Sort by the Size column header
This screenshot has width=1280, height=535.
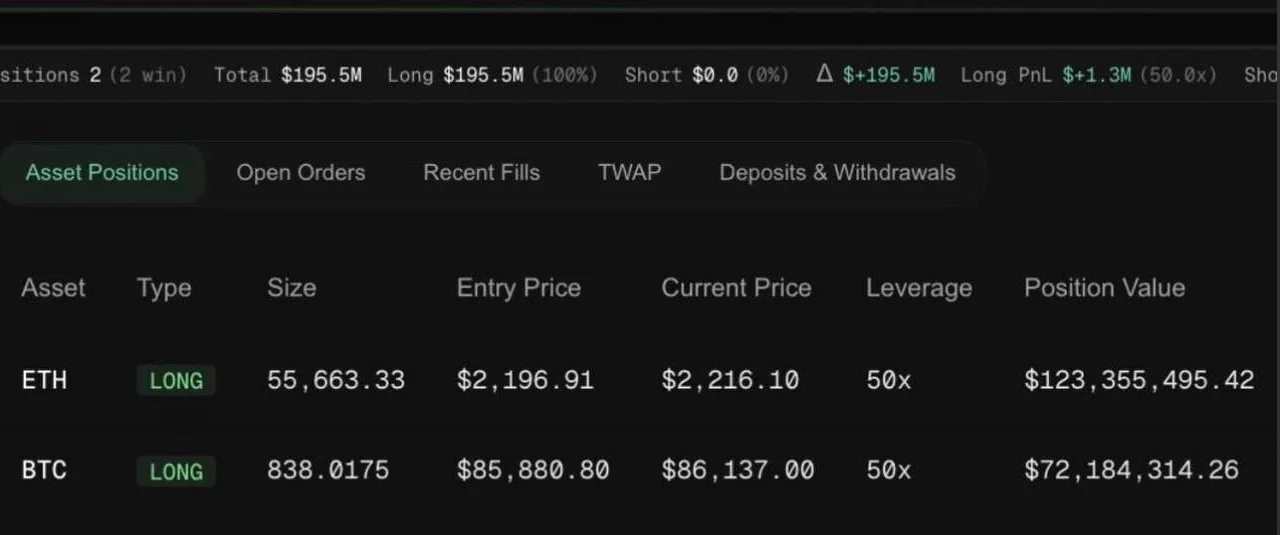point(291,288)
